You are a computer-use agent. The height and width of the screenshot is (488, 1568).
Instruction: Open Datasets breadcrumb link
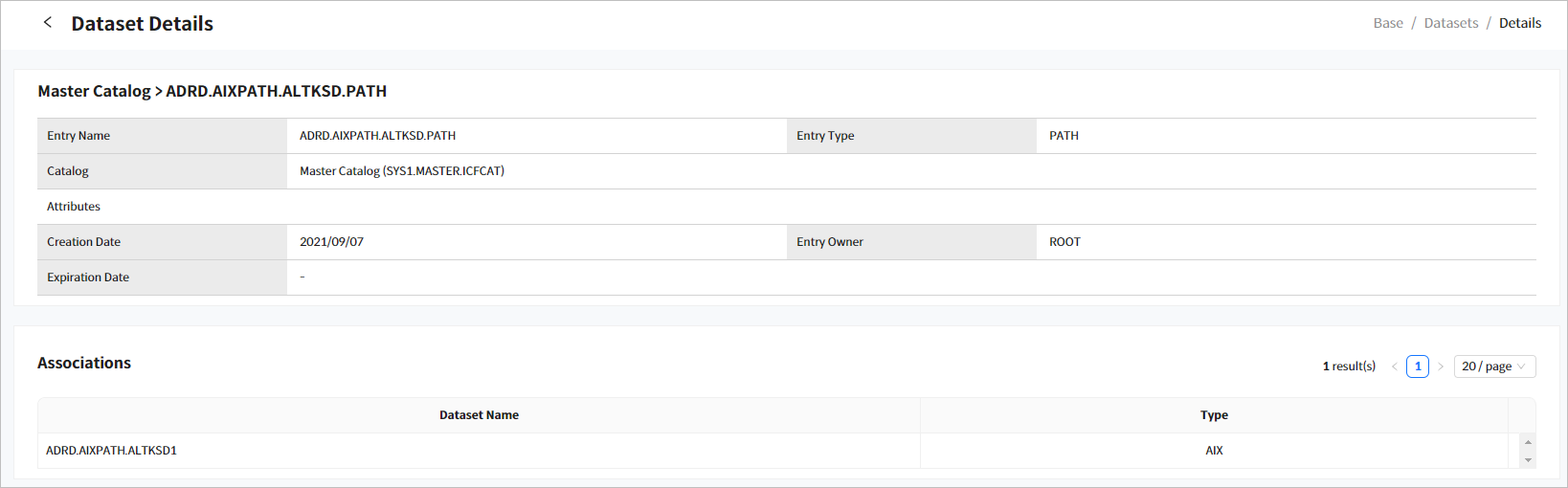[x=1451, y=23]
